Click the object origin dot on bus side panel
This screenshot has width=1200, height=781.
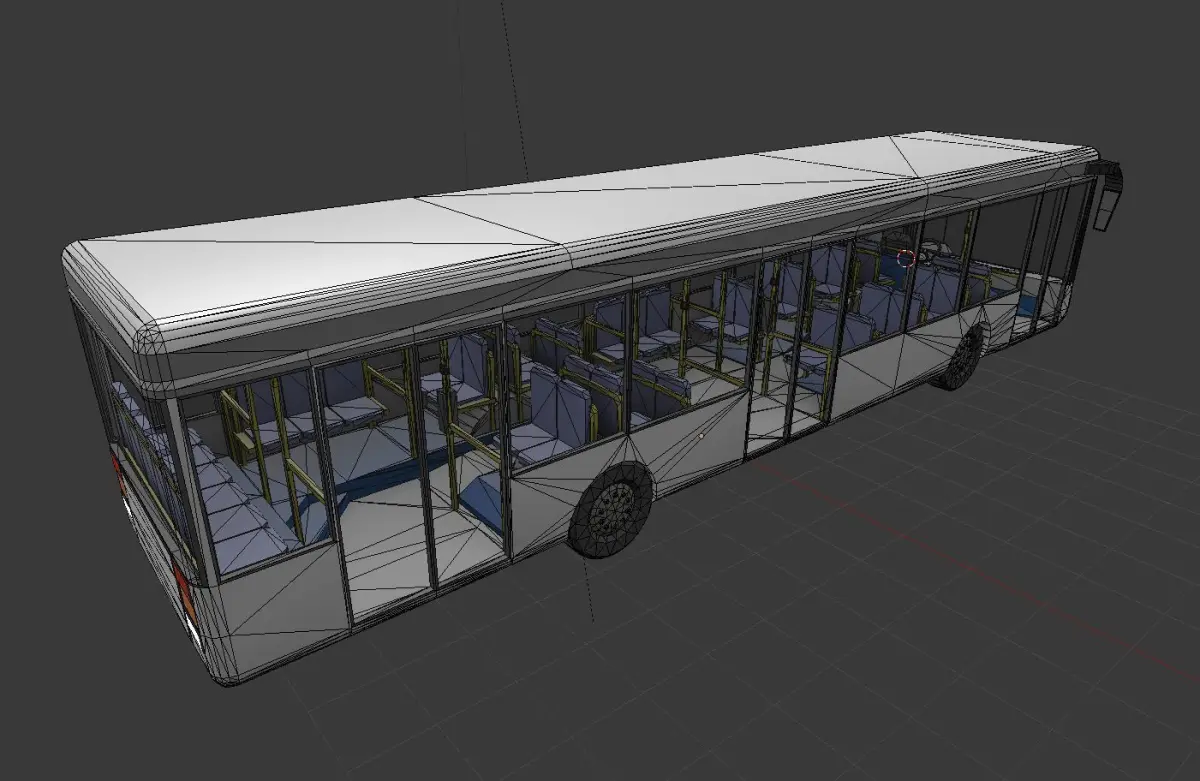pos(701,435)
